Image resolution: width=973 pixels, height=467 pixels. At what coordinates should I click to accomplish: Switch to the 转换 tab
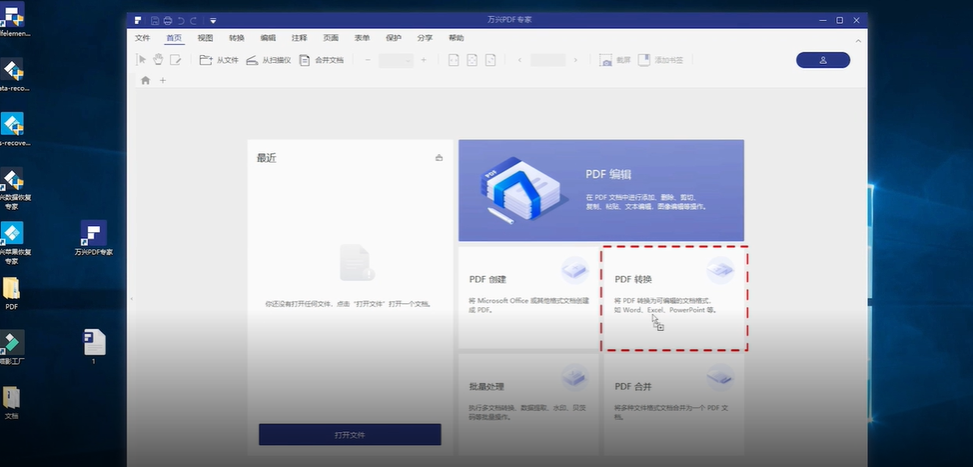tap(236, 38)
